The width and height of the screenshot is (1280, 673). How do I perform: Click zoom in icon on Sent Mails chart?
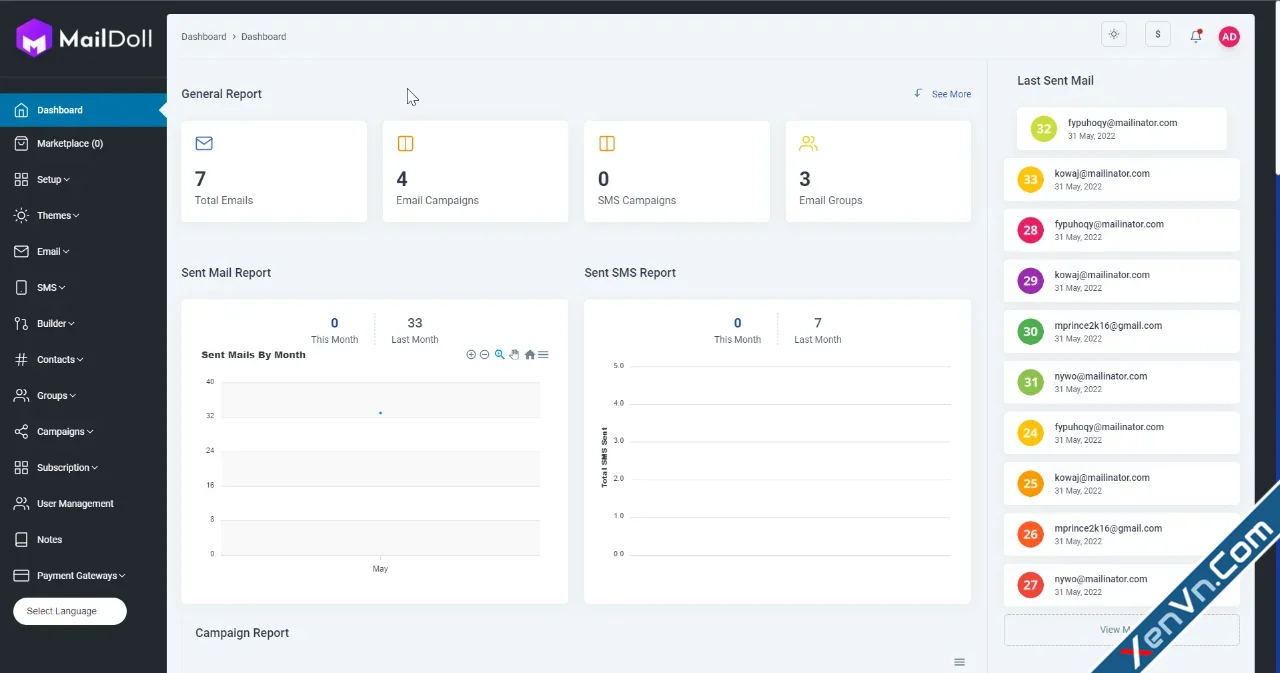pos(471,355)
